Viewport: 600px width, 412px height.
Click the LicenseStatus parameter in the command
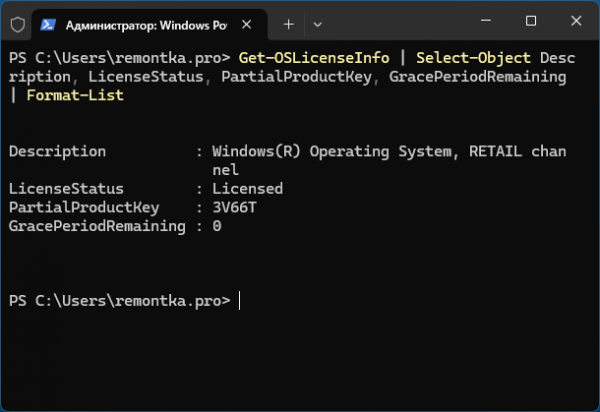pyautogui.click(x=146, y=77)
